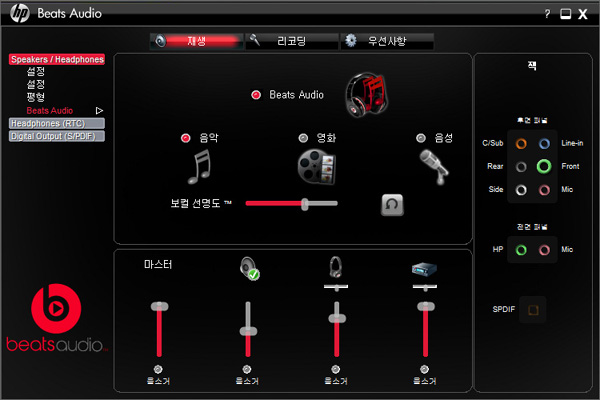Viewport: 600px width, 400px height.
Task: Mute the digital output volume channel
Action: coord(424,369)
